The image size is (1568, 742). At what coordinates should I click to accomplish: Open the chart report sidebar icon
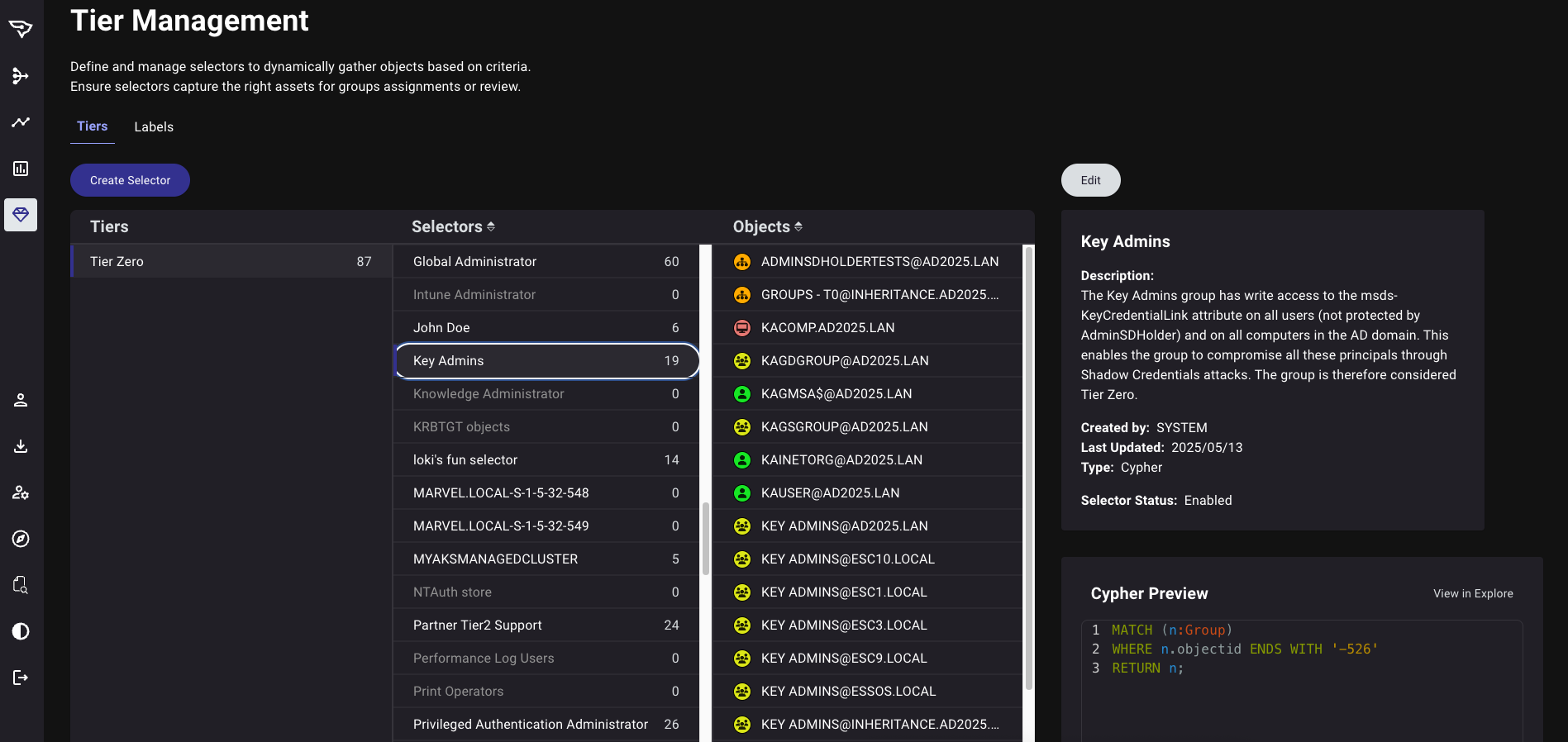pyautogui.click(x=21, y=169)
